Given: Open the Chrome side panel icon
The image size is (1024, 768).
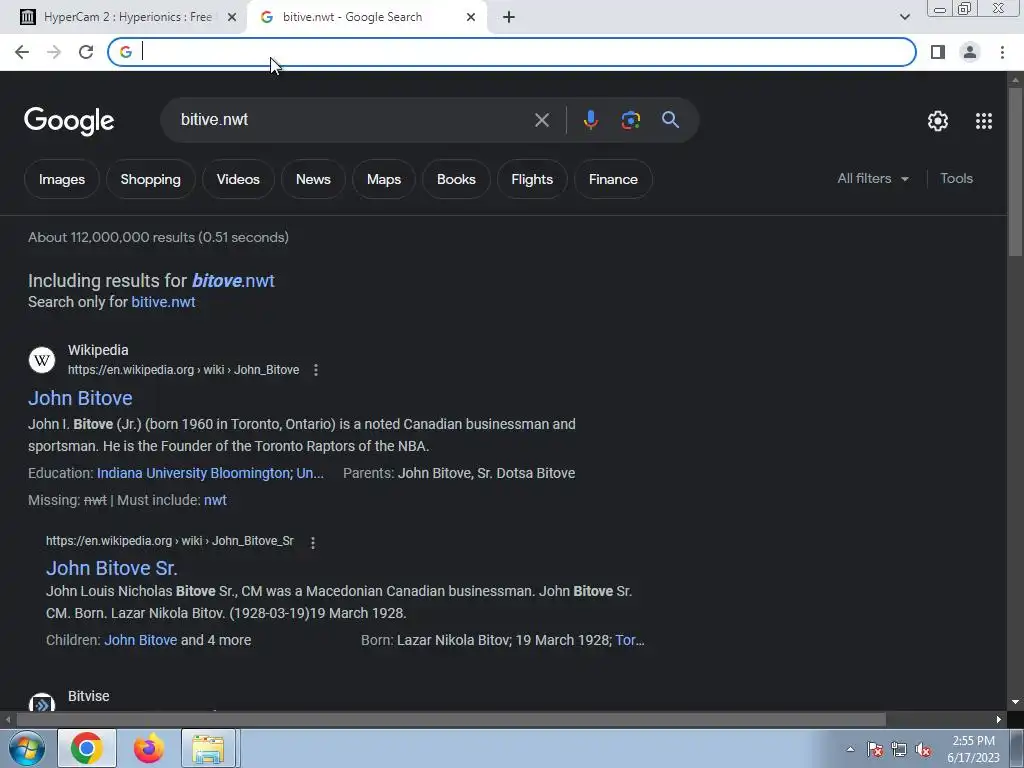Looking at the screenshot, I should [938, 52].
